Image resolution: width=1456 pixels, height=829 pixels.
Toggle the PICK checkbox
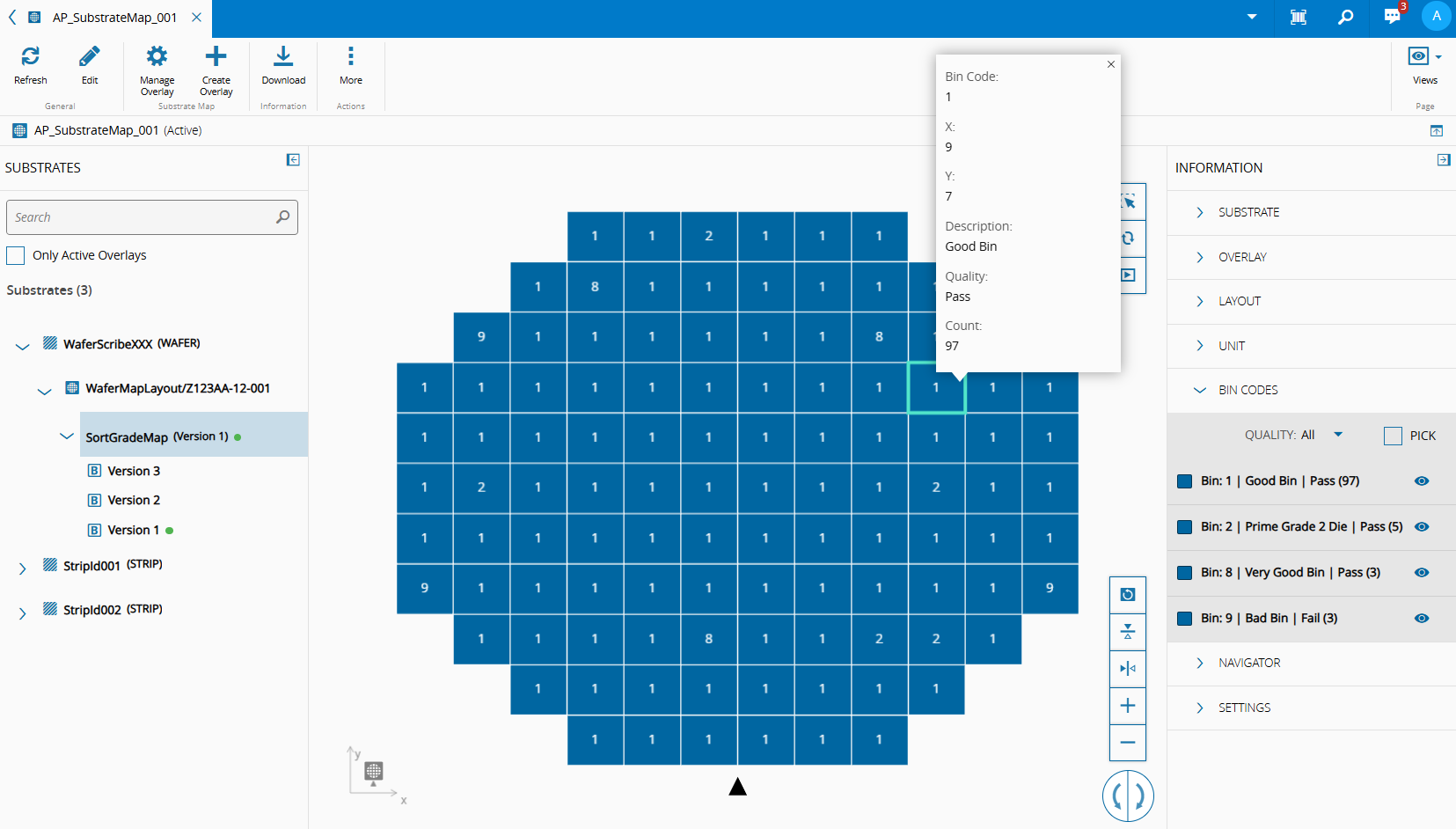[1393, 436]
